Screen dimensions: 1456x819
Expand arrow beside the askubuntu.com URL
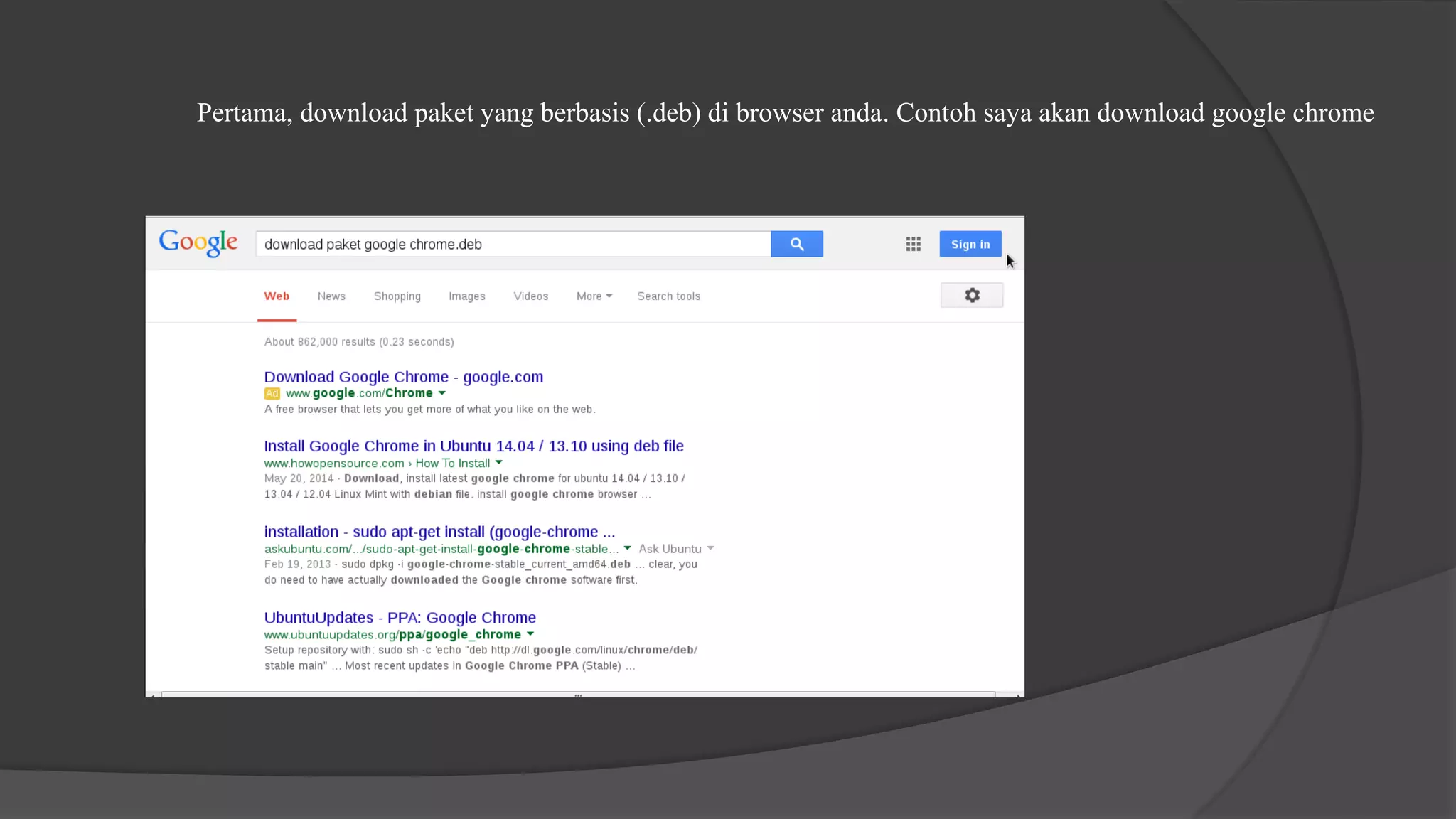[627, 548]
